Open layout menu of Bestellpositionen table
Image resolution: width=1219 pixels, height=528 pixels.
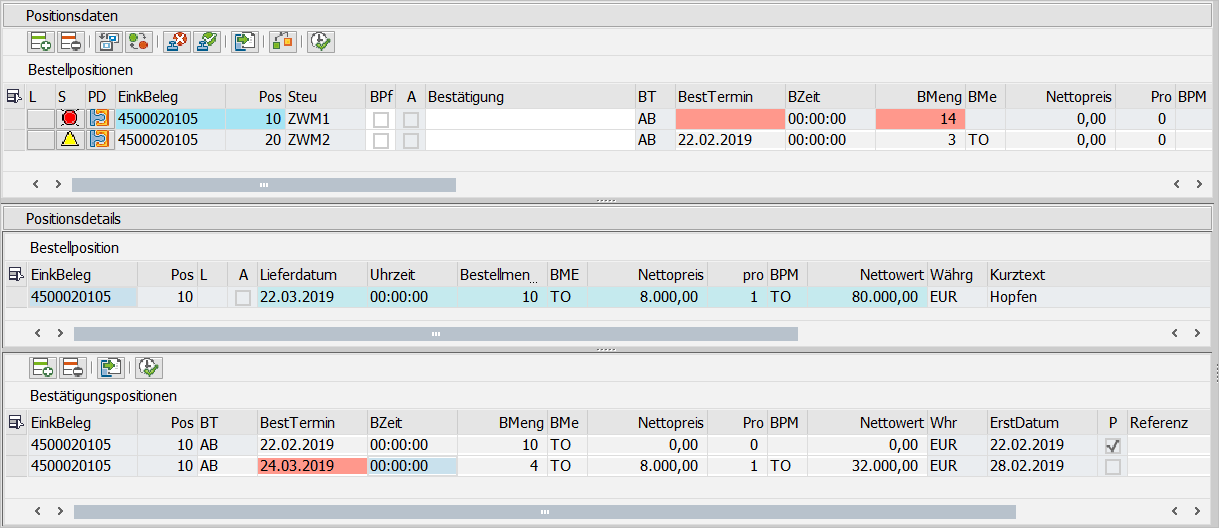click(x=14, y=97)
